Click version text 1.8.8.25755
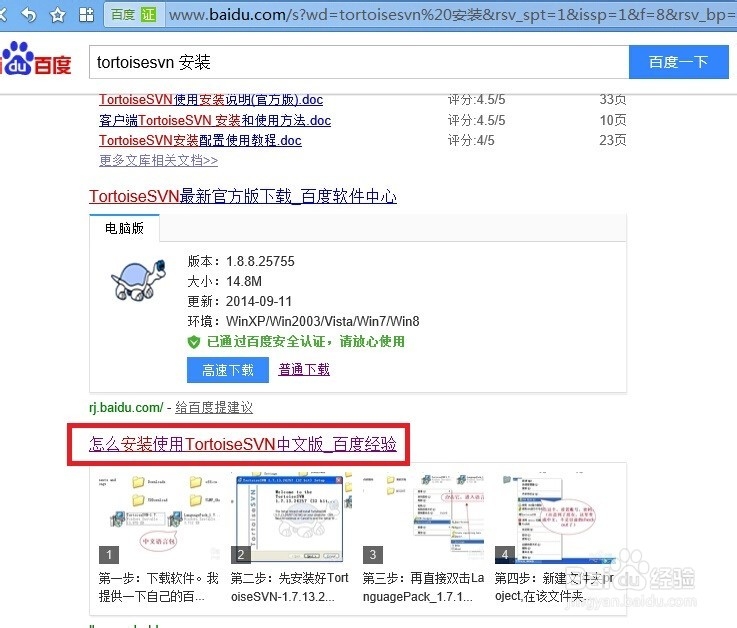This screenshot has width=737, height=628. [260, 261]
